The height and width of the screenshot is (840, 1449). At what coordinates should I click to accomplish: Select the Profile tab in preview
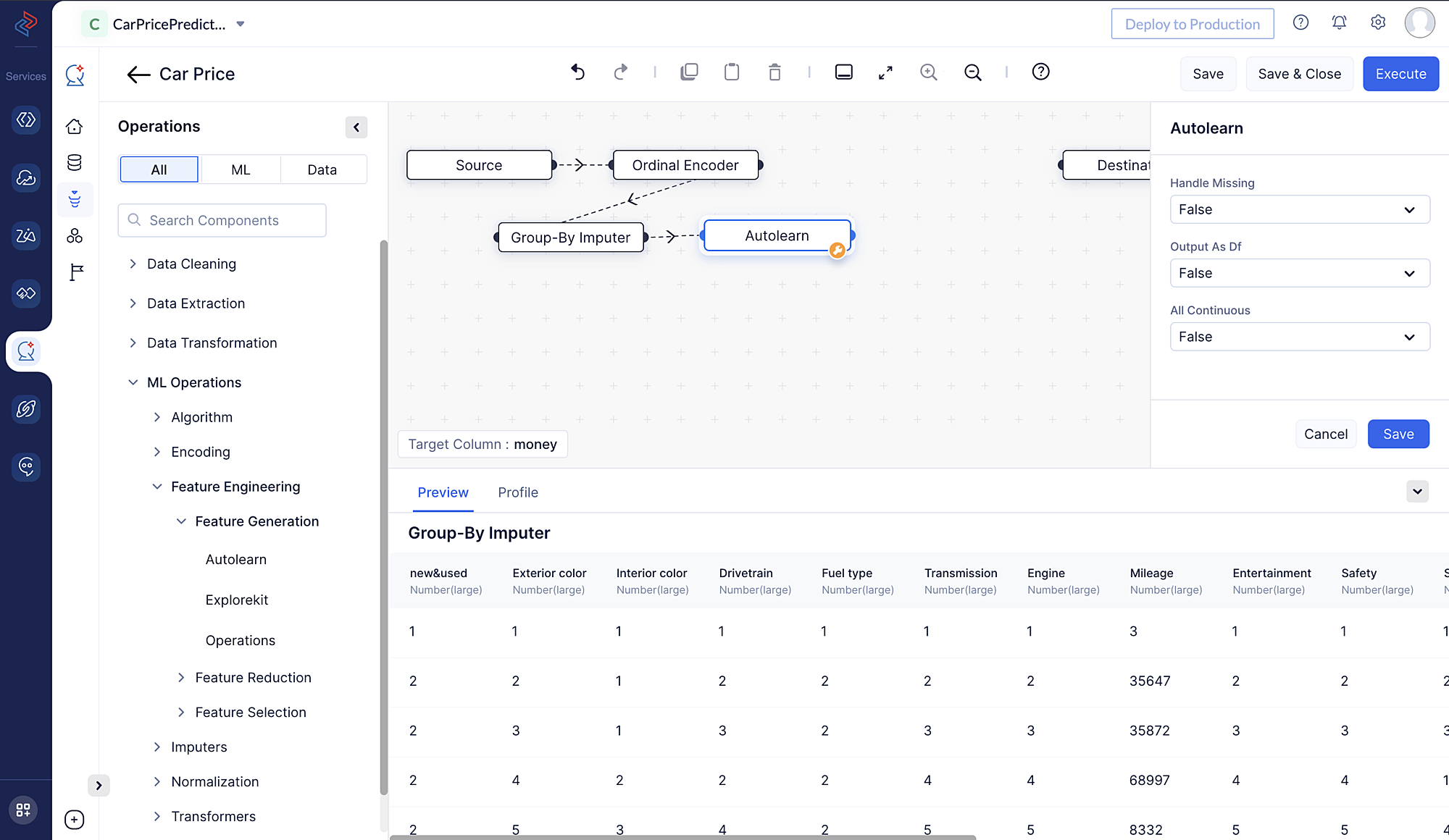[x=518, y=492]
